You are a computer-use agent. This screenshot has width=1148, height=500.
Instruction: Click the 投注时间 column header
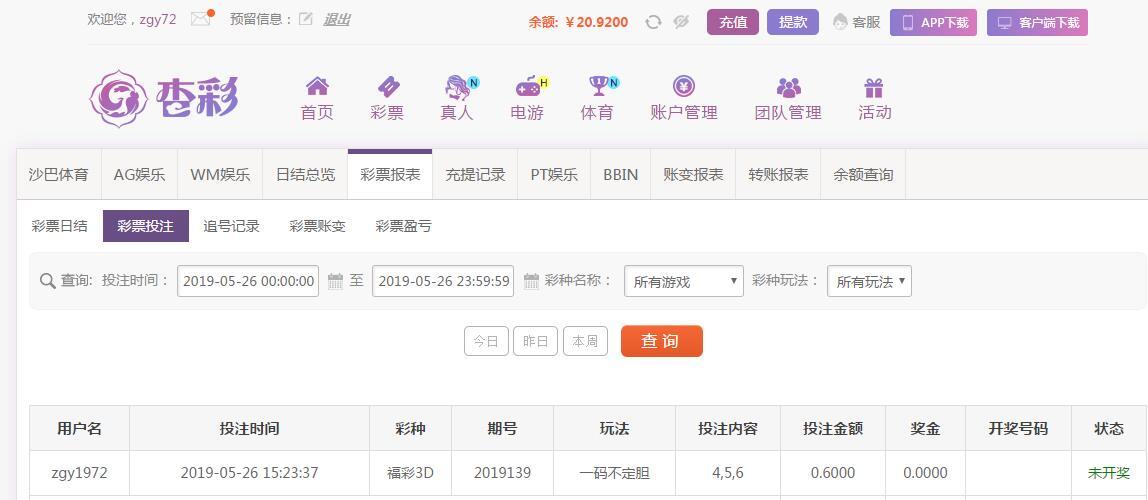click(249, 429)
